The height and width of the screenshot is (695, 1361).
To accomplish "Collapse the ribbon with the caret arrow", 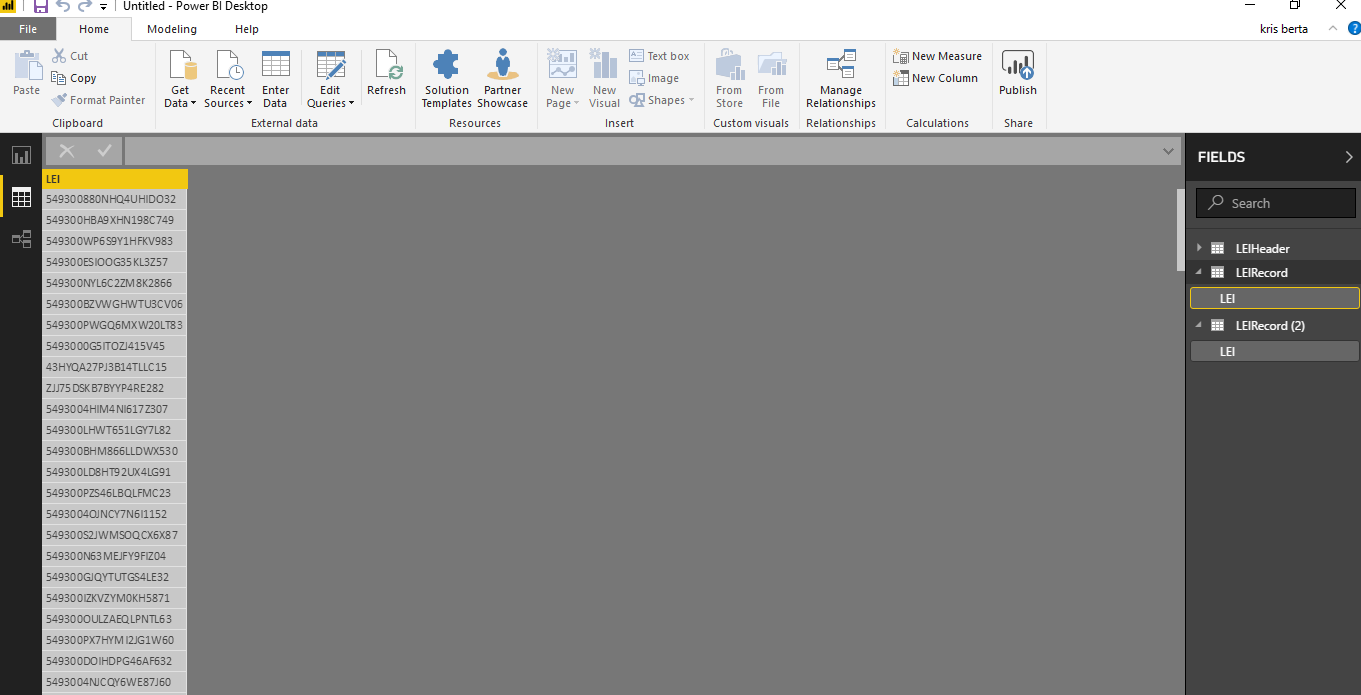I will click(x=1331, y=28).
